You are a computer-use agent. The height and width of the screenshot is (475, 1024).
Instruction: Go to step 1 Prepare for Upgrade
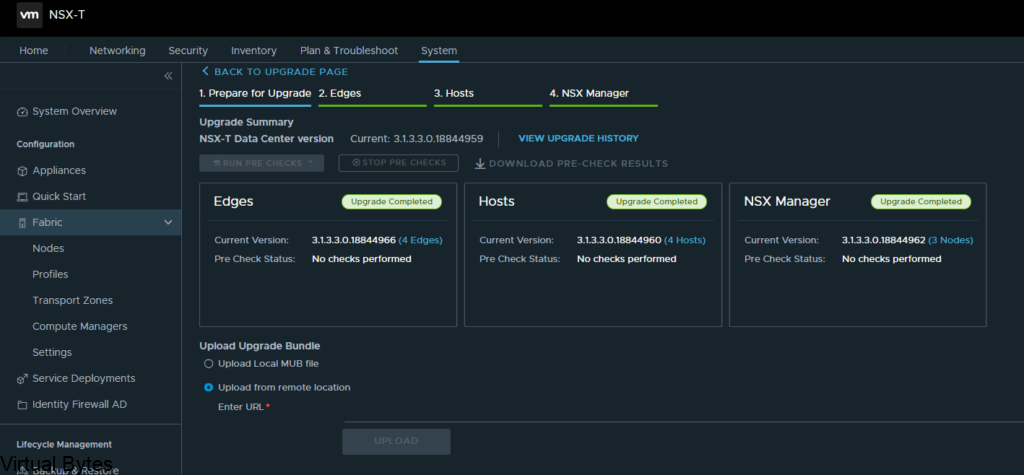(255, 93)
